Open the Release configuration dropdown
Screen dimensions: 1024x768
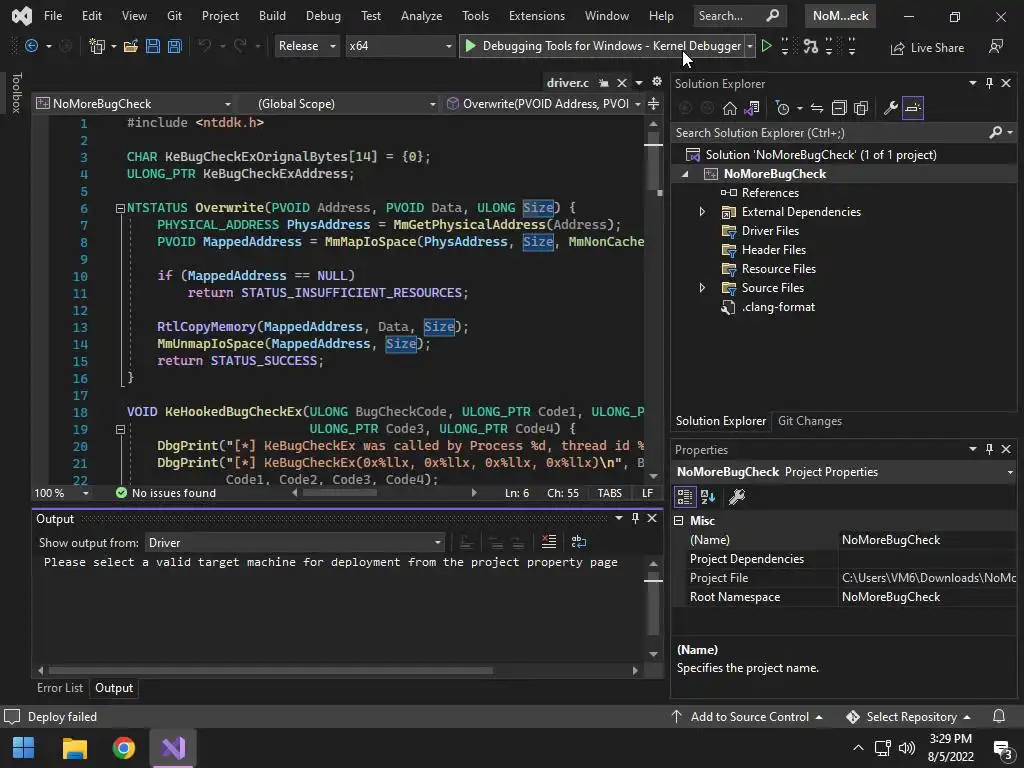pyautogui.click(x=306, y=46)
